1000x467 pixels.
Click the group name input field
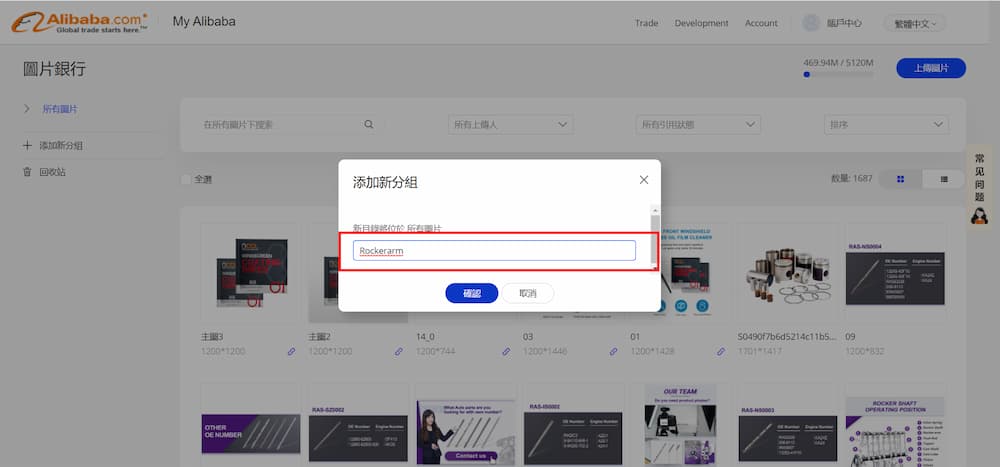[494, 250]
